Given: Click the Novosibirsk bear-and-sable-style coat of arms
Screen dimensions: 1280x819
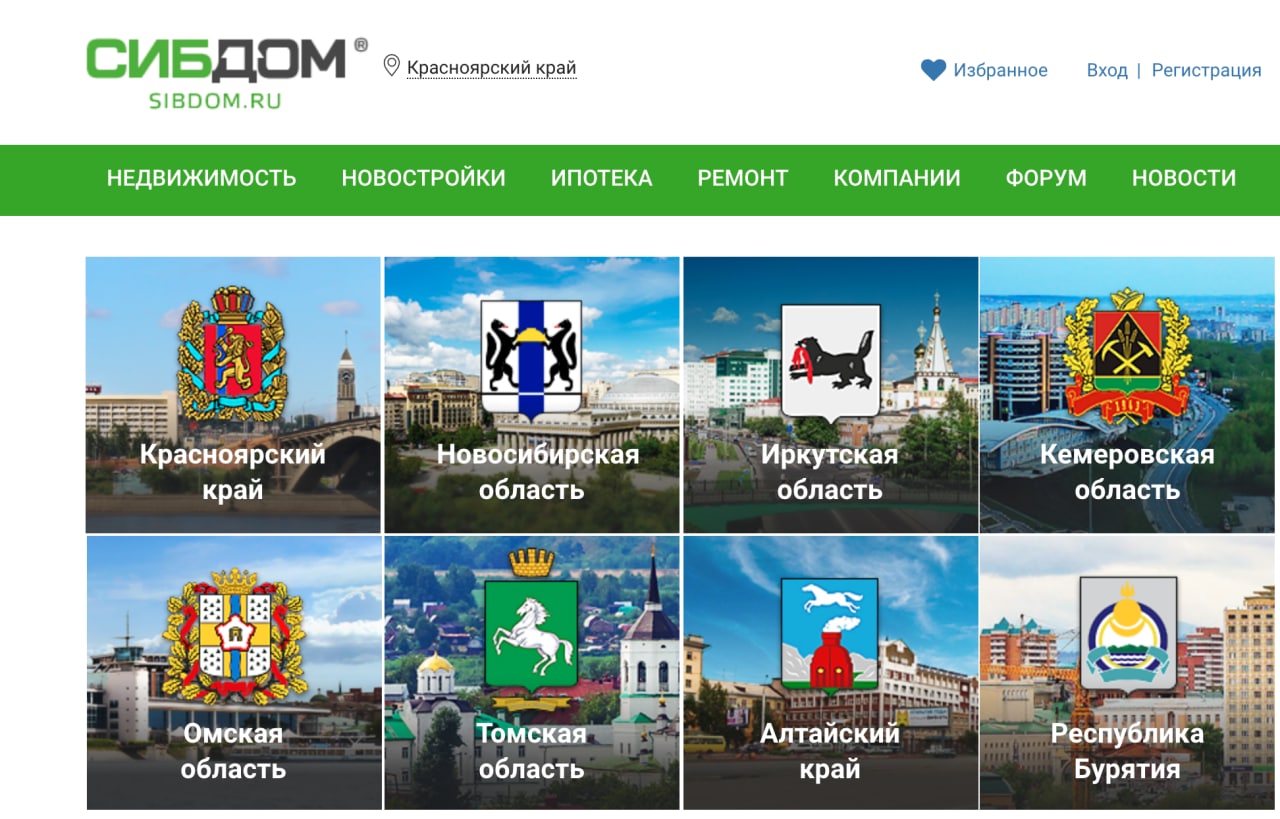Looking at the screenshot, I should [x=531, y=357].
